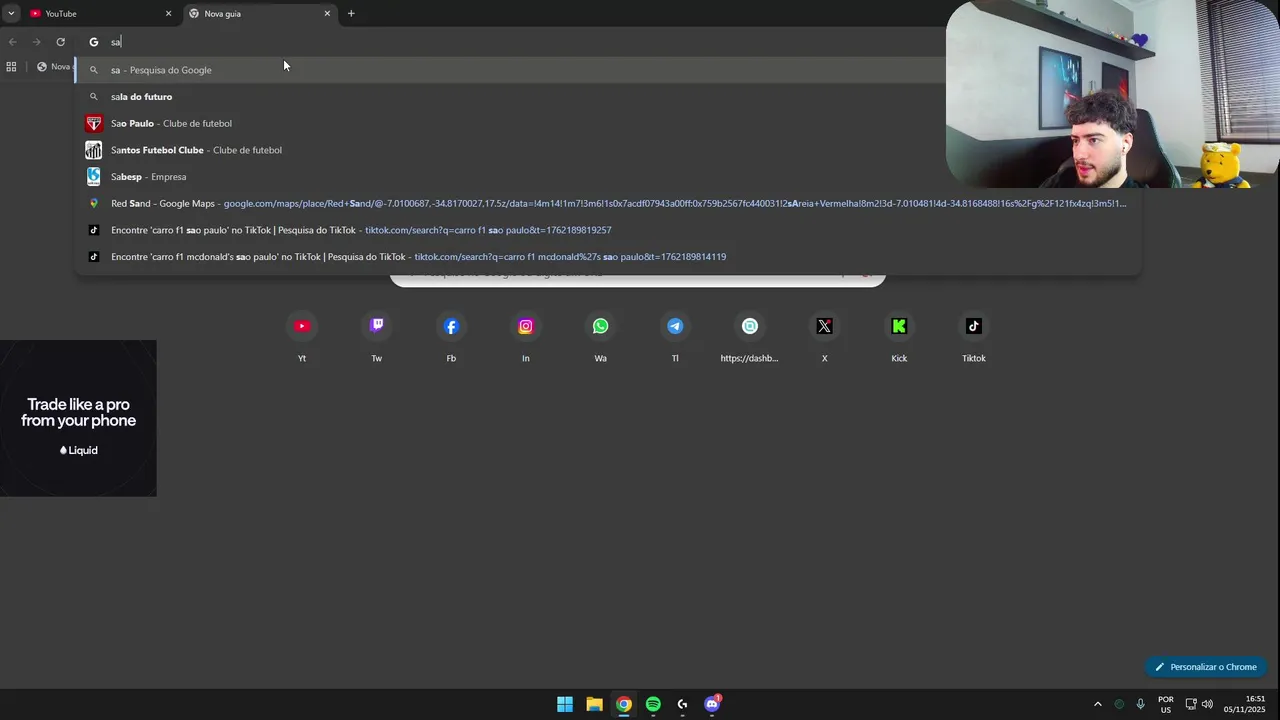This screenshot has height=720, width=1280.
Task: Select the Sabesp Empresa suggestion
Action: 608,177
